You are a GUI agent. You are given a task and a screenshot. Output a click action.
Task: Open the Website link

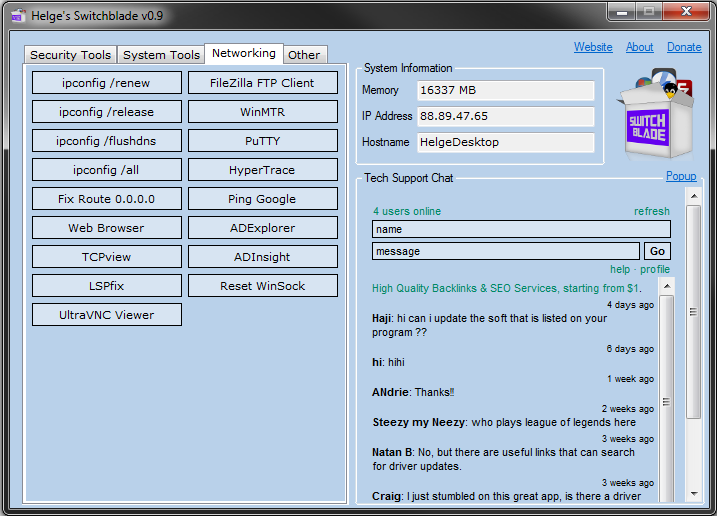pos(593,47)
